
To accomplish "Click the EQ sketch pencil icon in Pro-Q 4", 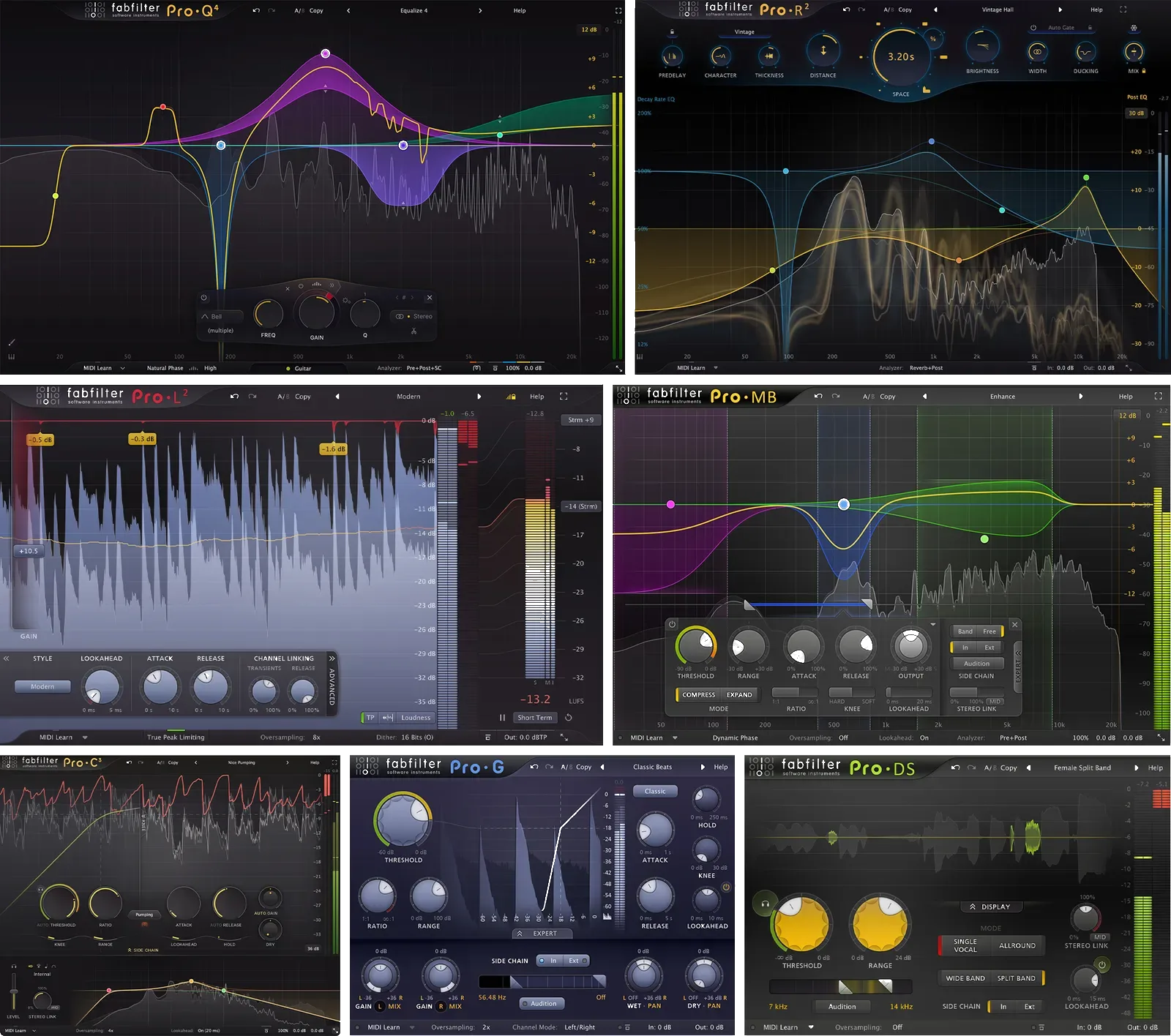I will coord(12,342).
